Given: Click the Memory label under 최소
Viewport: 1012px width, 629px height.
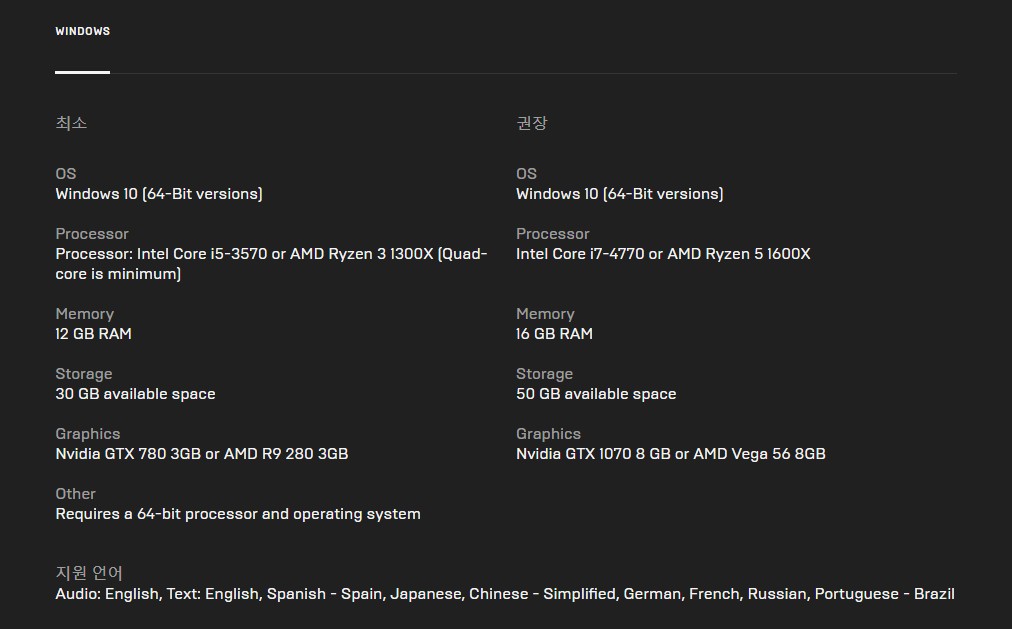Looking at the screenshot, I should point(85,314).
